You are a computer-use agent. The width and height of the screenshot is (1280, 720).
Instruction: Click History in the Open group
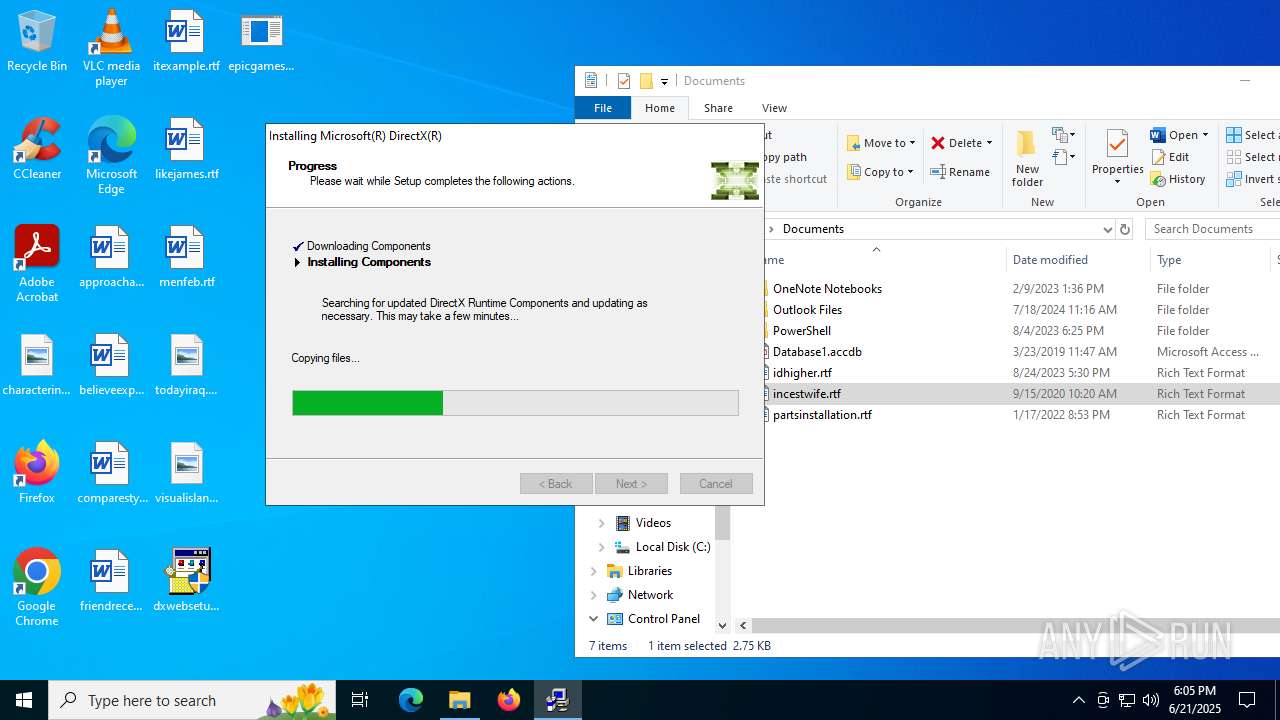coord(1178,179)
